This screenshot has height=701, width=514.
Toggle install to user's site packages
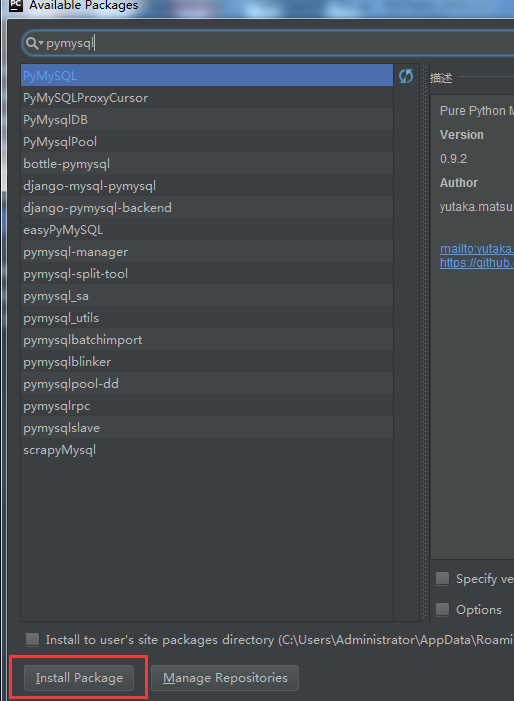pyautogui.click(x=32, y=639)
